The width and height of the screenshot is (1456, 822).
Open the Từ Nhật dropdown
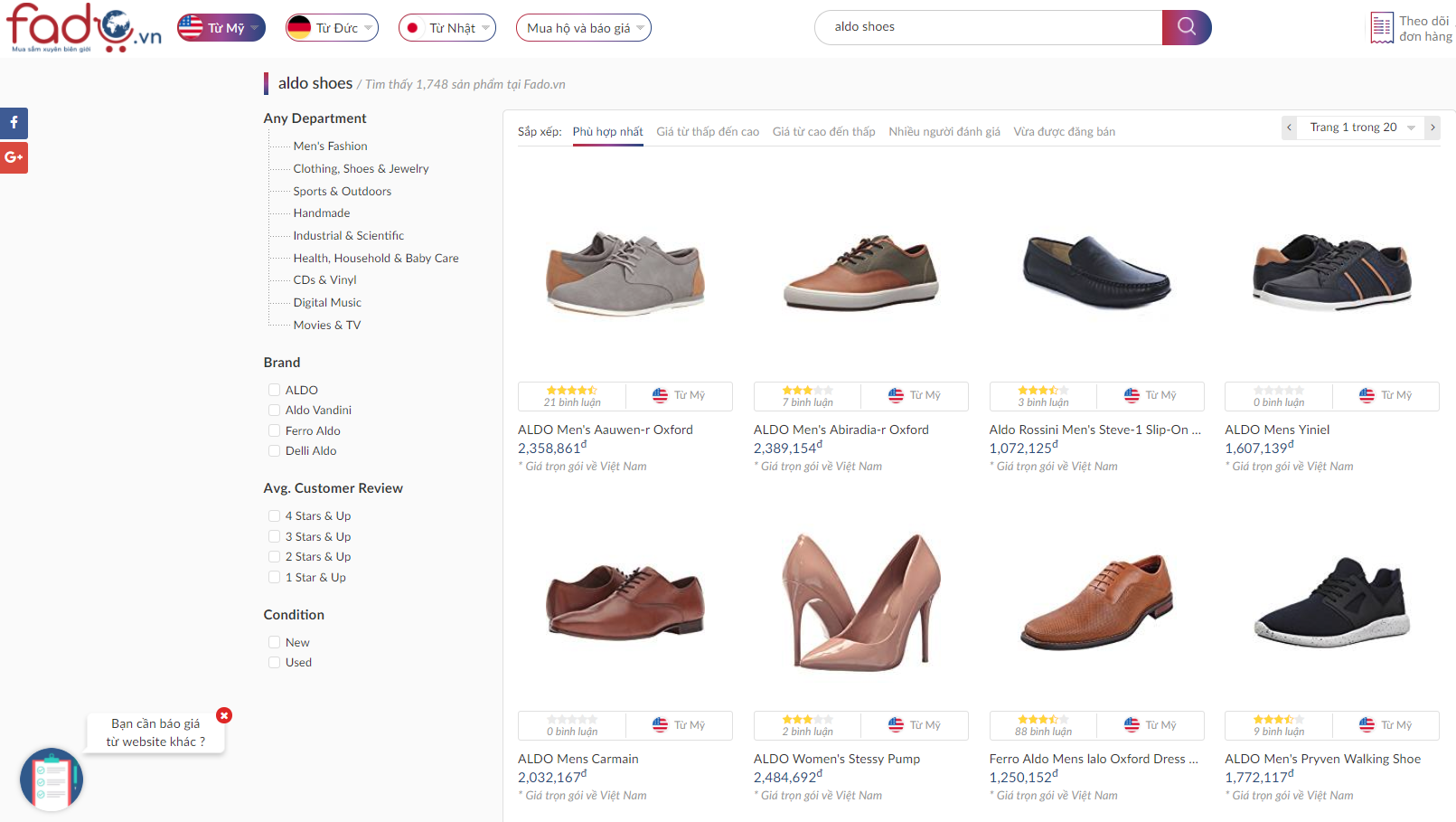(447, 28)
